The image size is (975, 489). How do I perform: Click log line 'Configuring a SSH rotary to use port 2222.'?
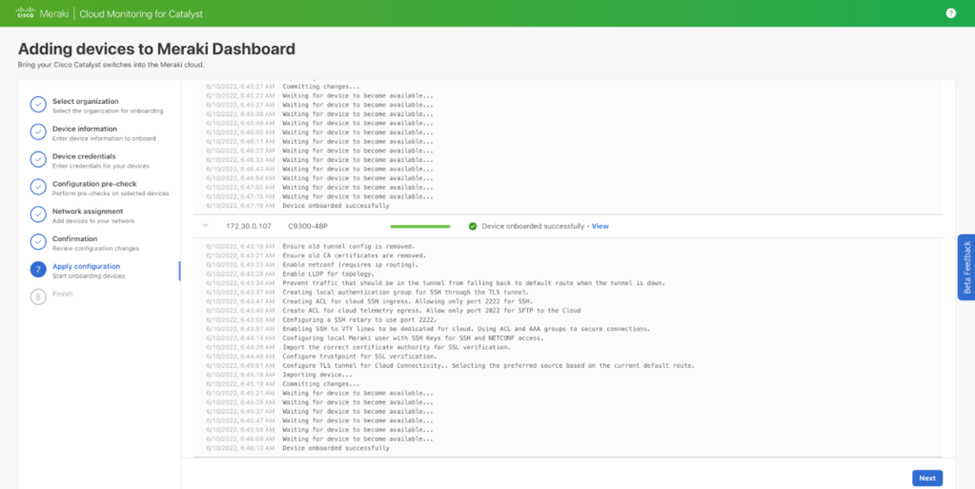point(359,320)
